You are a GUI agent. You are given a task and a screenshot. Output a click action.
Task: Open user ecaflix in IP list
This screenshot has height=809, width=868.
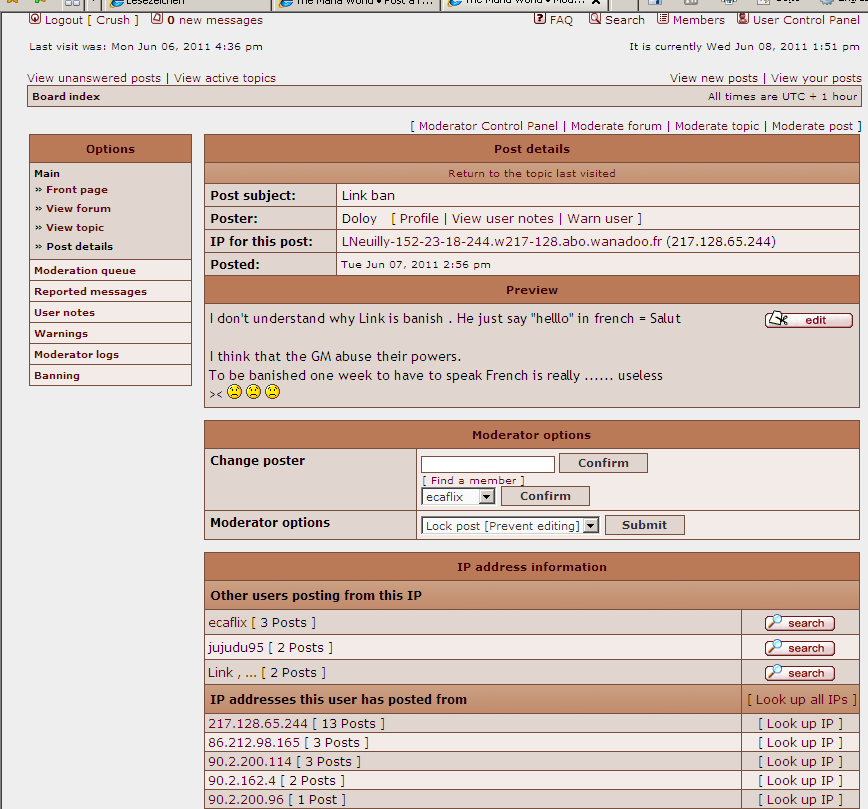click(228, 622)
